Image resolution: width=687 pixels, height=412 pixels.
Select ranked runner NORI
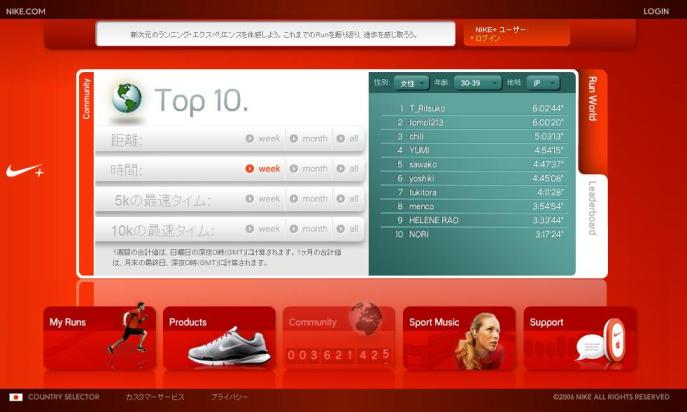474,234
